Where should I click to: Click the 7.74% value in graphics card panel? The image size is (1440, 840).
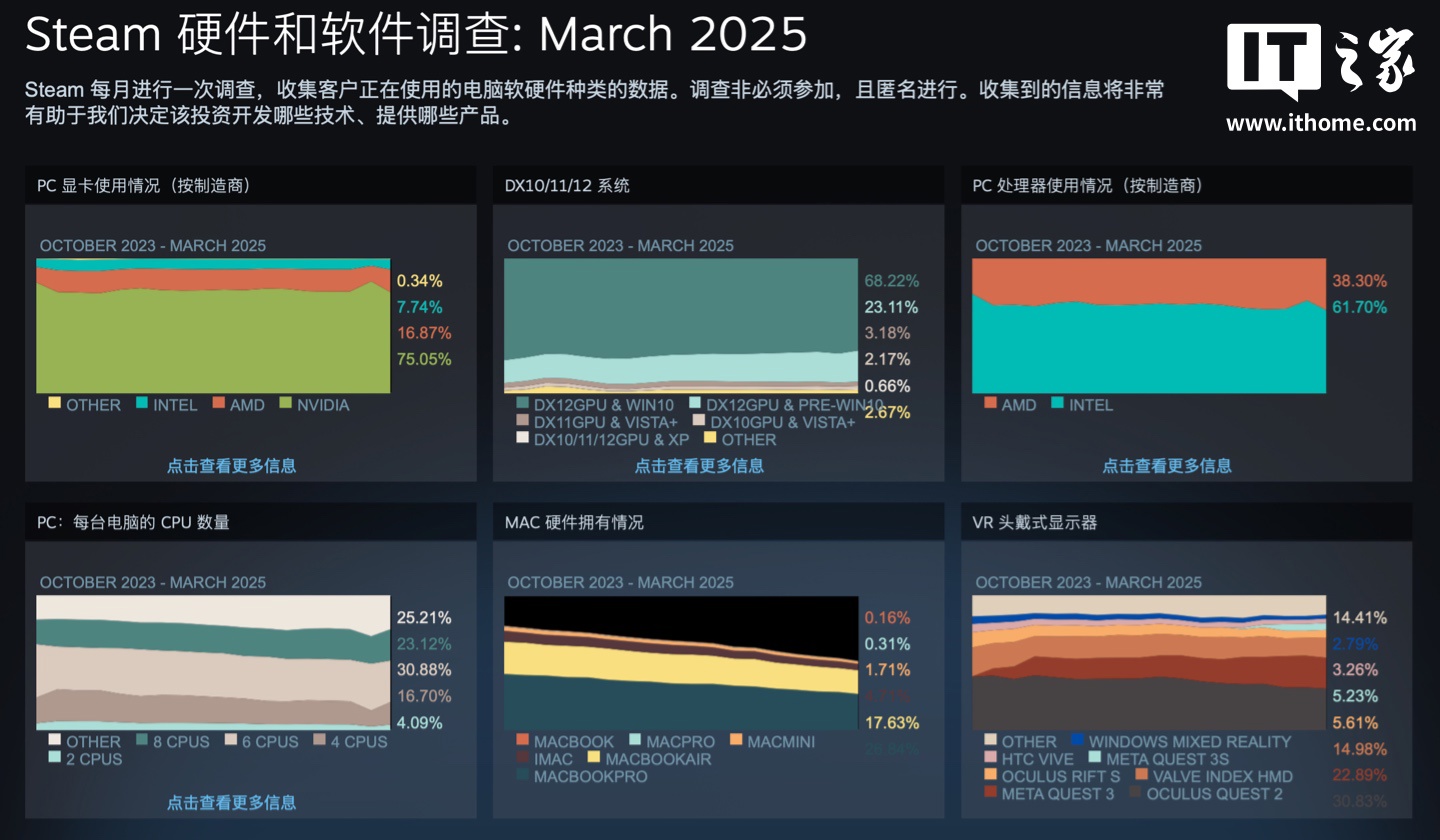[419, 307]
